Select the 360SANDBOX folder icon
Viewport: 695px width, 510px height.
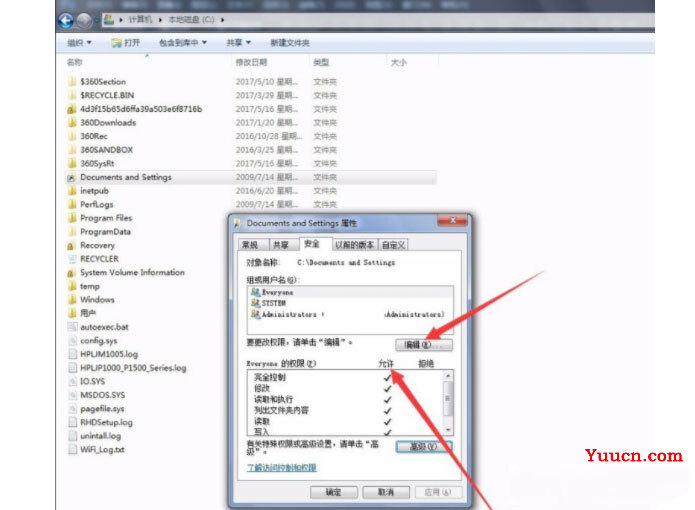[72, 150]
